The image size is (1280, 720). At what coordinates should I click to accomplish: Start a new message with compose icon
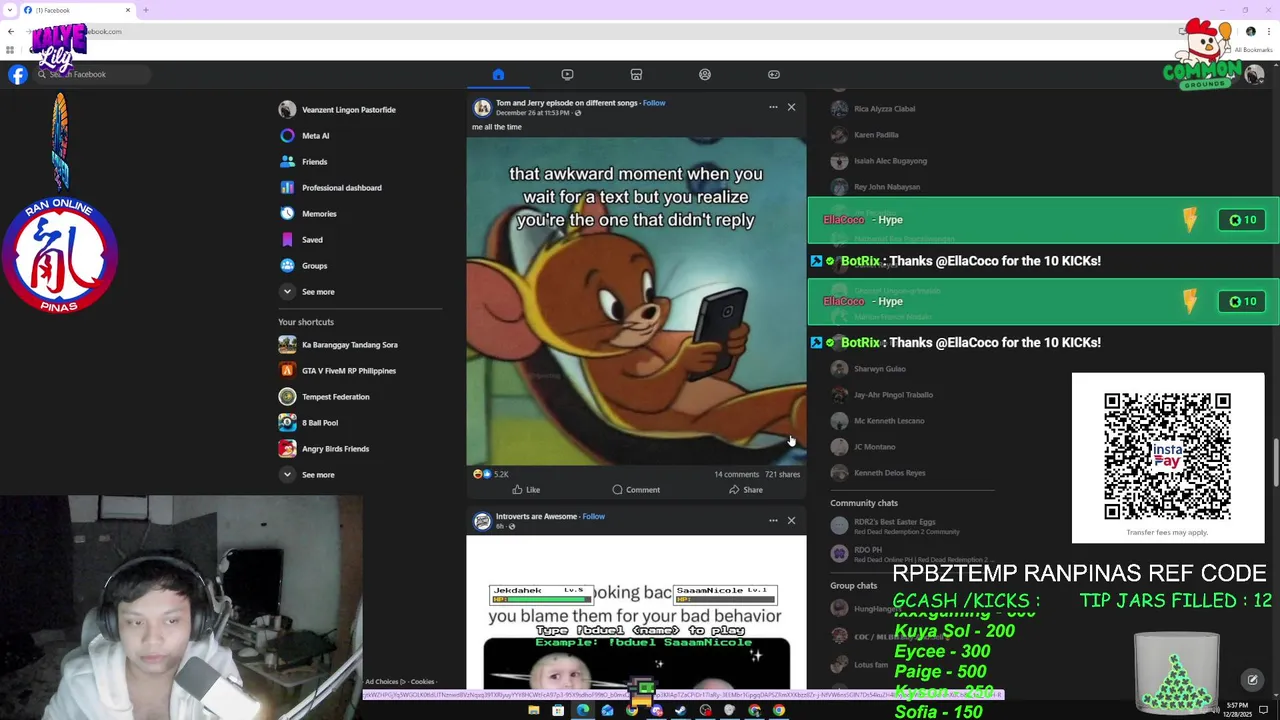1252,680
